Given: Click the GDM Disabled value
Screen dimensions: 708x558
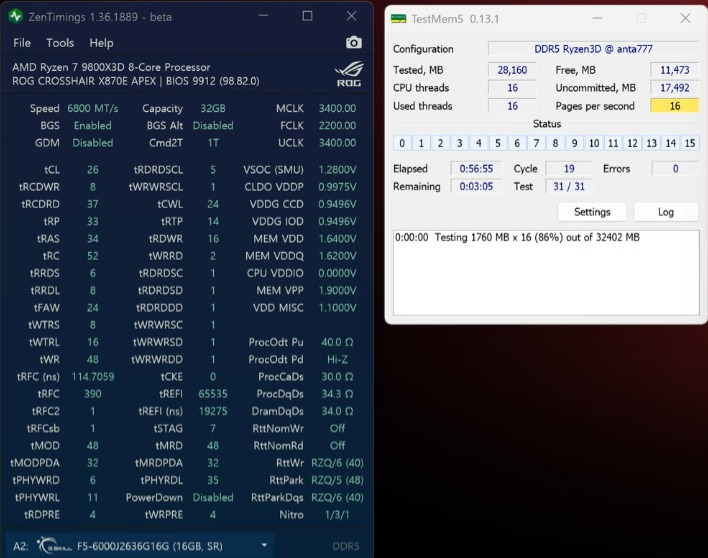Looking at the screenshot, I should [93, 143].
